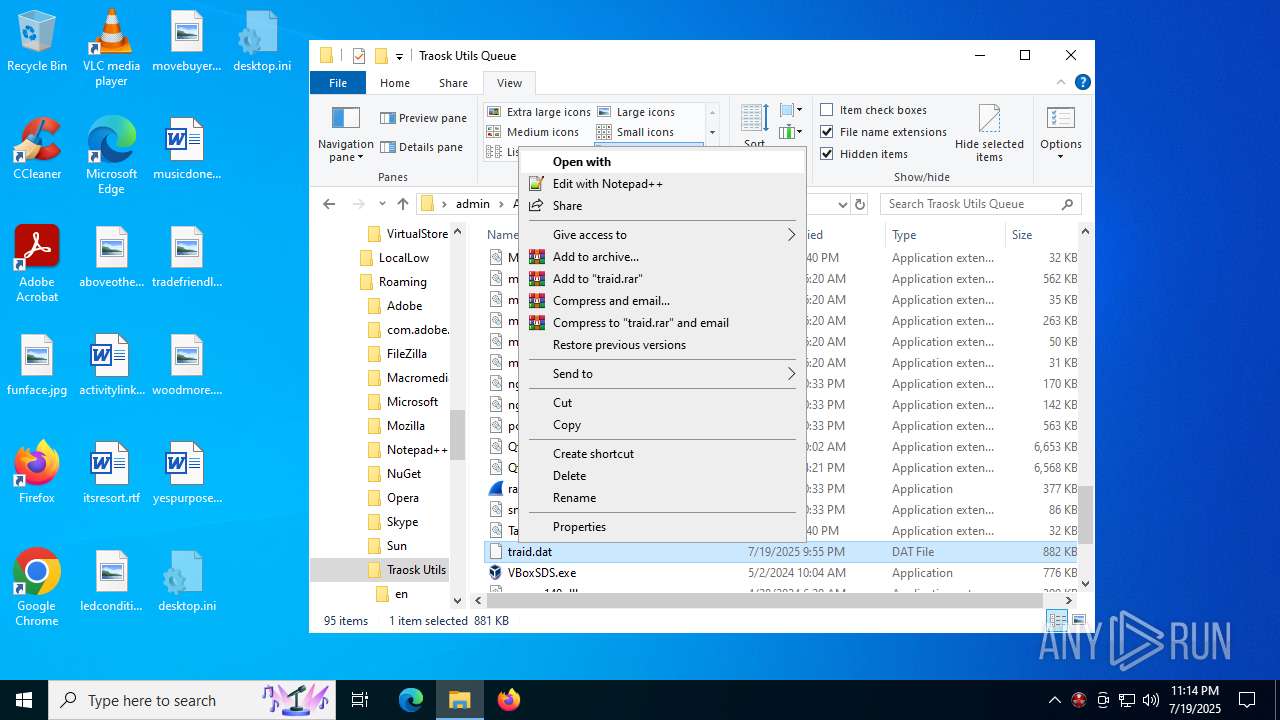Select the musicdone Word document icon
The width and height of the screenshot is (1280, 720).
point(187,149)
